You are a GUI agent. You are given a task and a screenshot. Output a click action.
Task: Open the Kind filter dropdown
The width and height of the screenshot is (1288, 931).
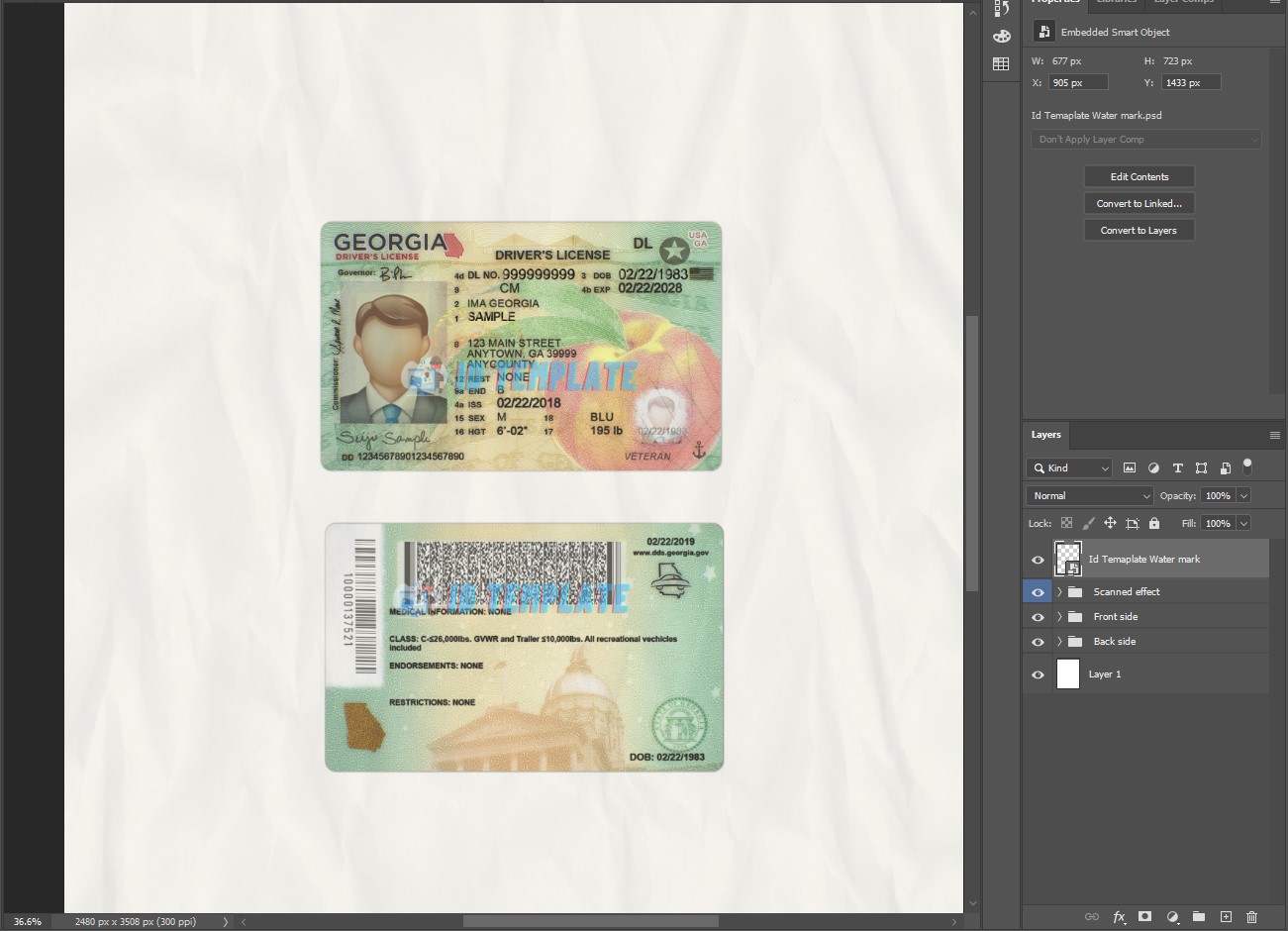coord(1069,467)
